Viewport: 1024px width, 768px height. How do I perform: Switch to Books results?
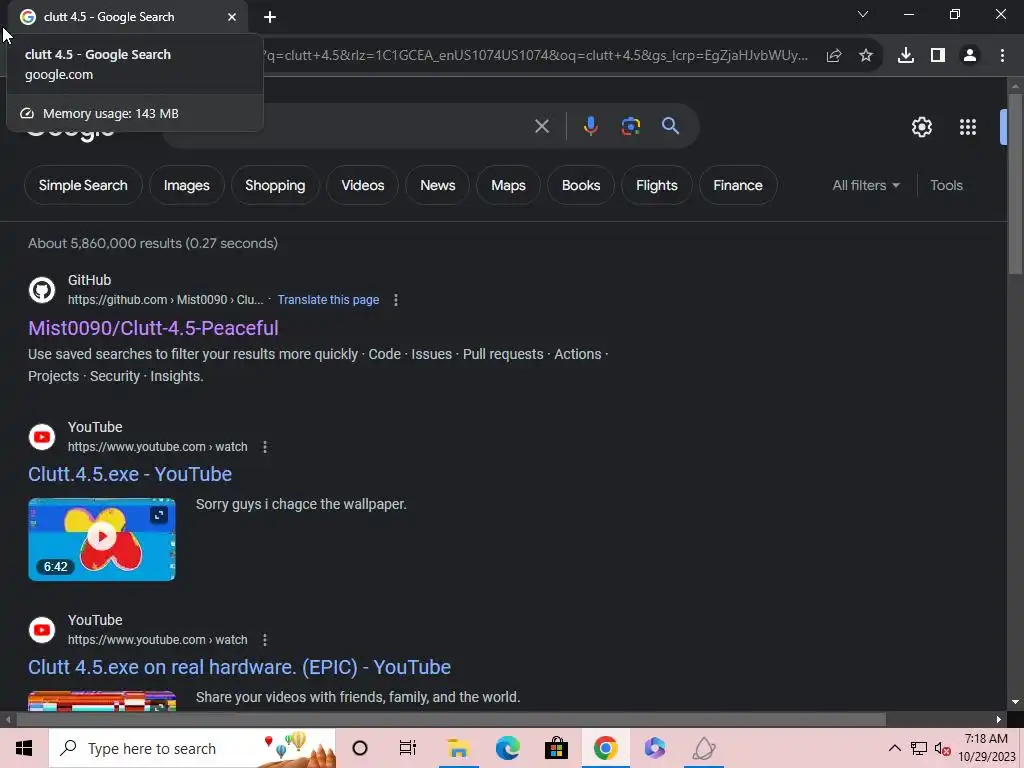coord(581,185)
